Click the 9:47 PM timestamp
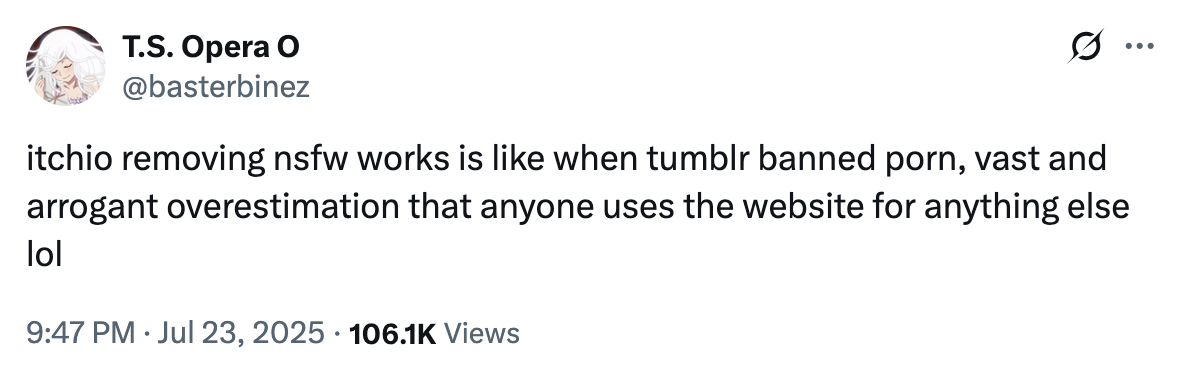 click(81, 333)
